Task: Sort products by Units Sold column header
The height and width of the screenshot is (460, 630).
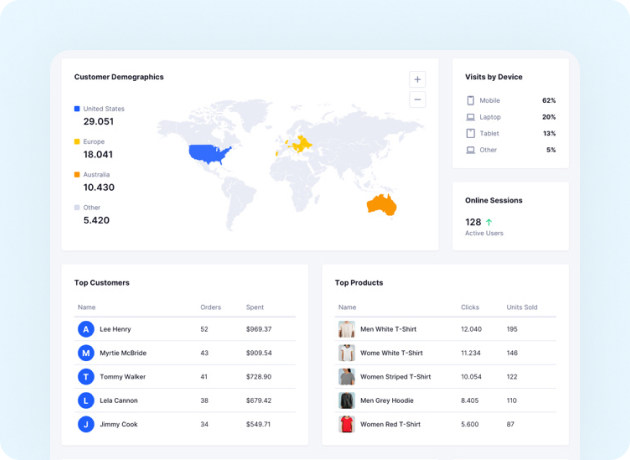Action: click(x=522, y=307)
